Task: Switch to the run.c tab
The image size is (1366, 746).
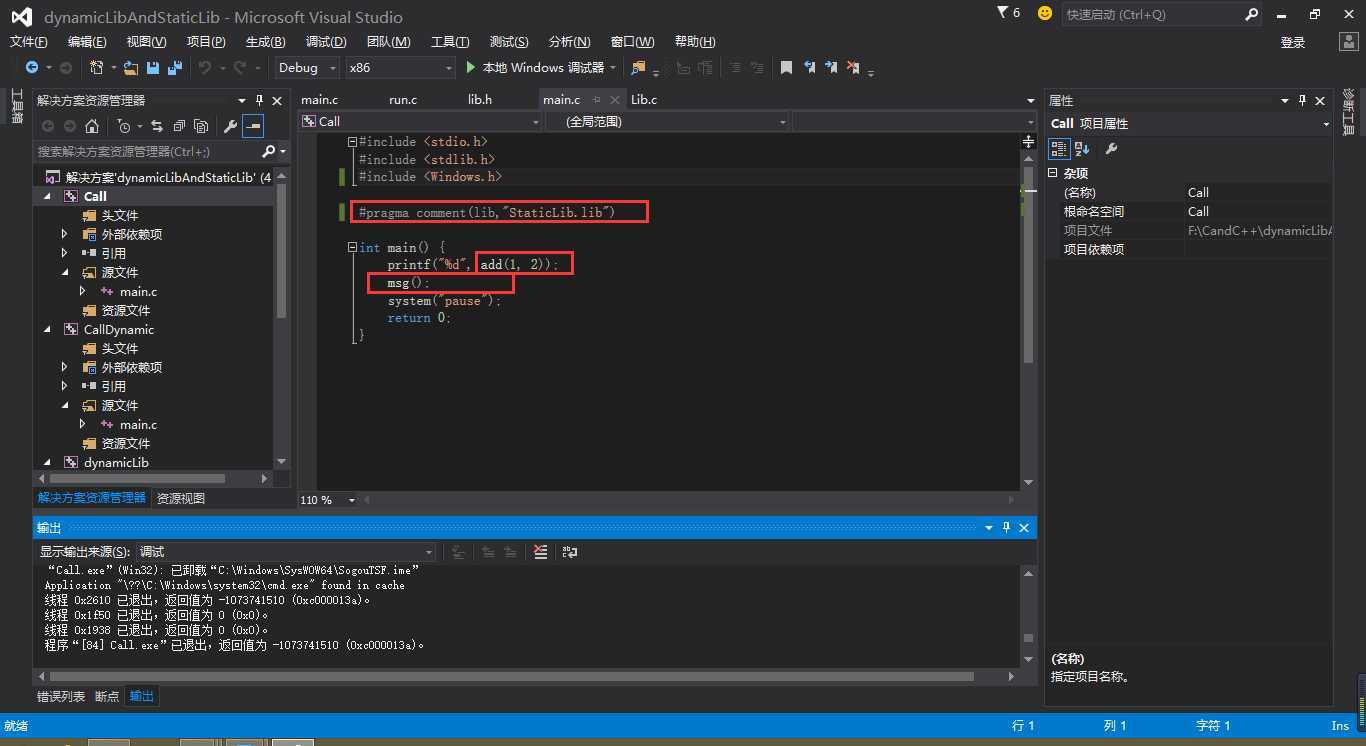Action: click(403, 99)
